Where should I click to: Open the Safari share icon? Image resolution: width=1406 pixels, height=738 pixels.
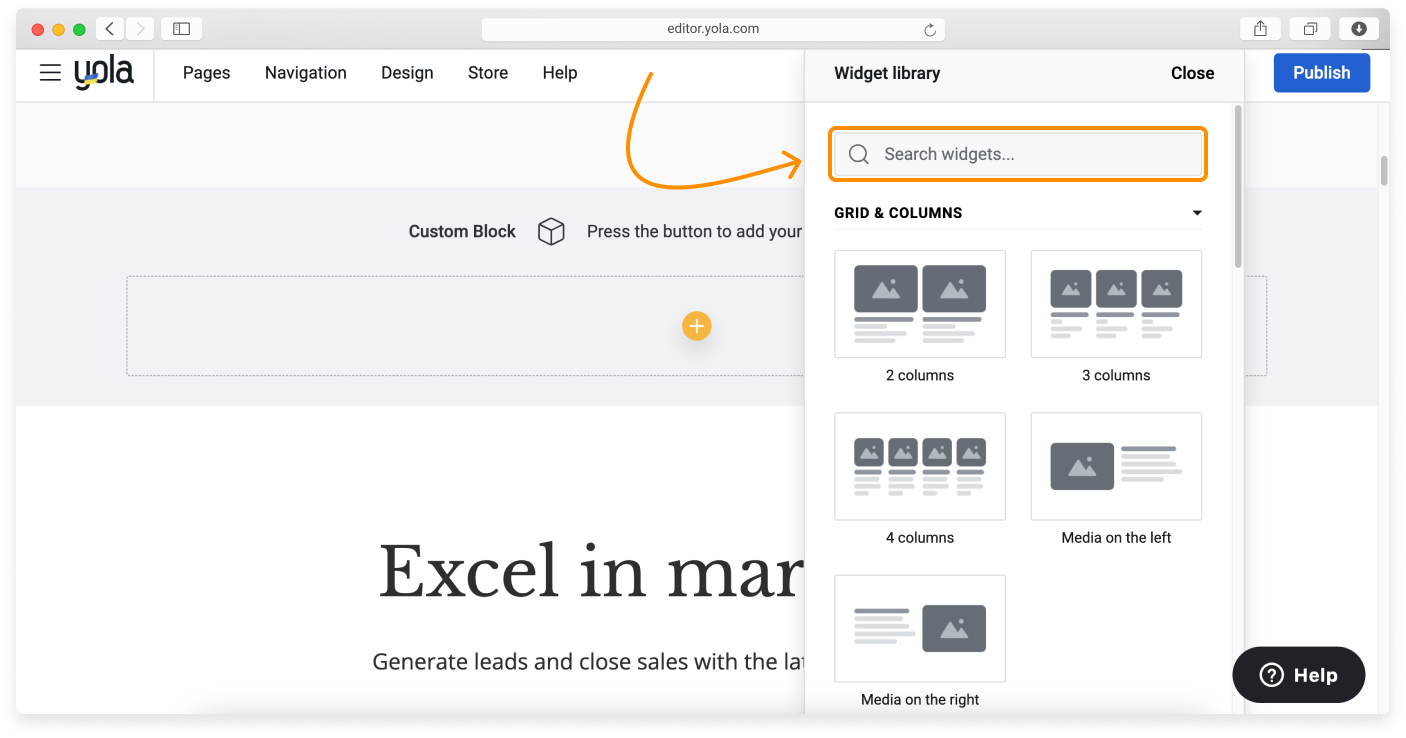[x=1260, y=29]
